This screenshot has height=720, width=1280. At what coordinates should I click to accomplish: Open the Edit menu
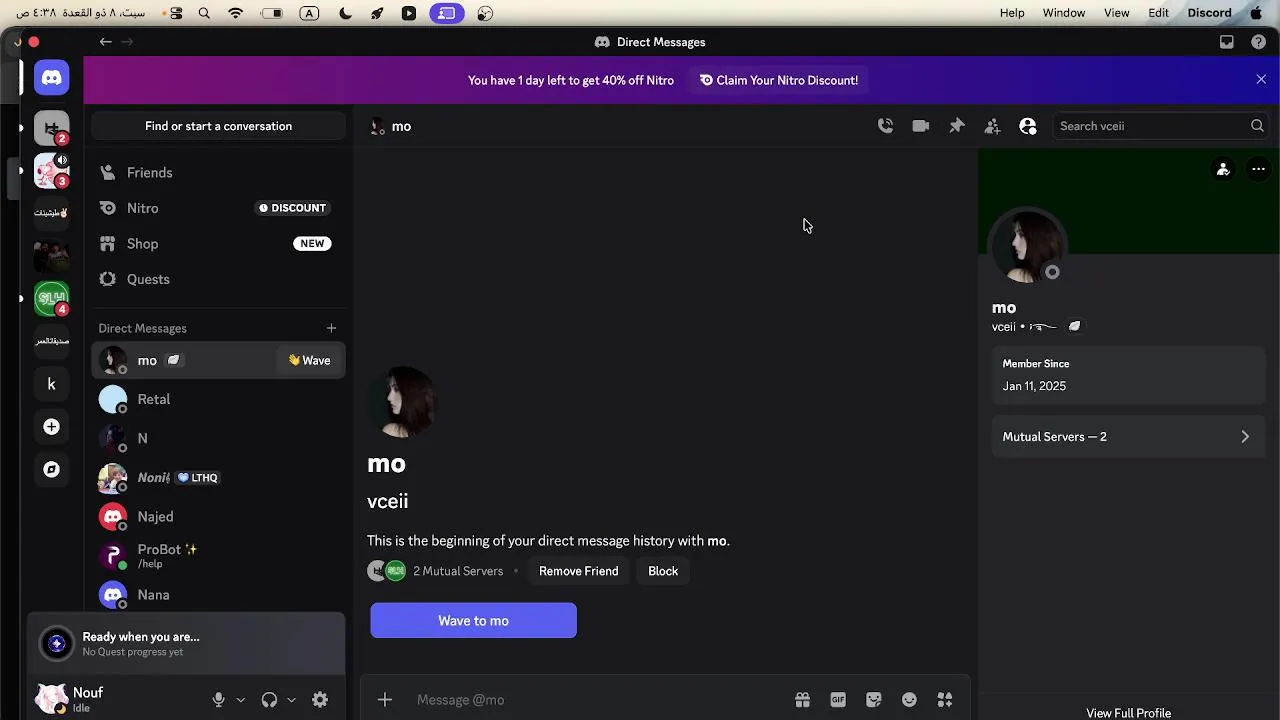1158,13
